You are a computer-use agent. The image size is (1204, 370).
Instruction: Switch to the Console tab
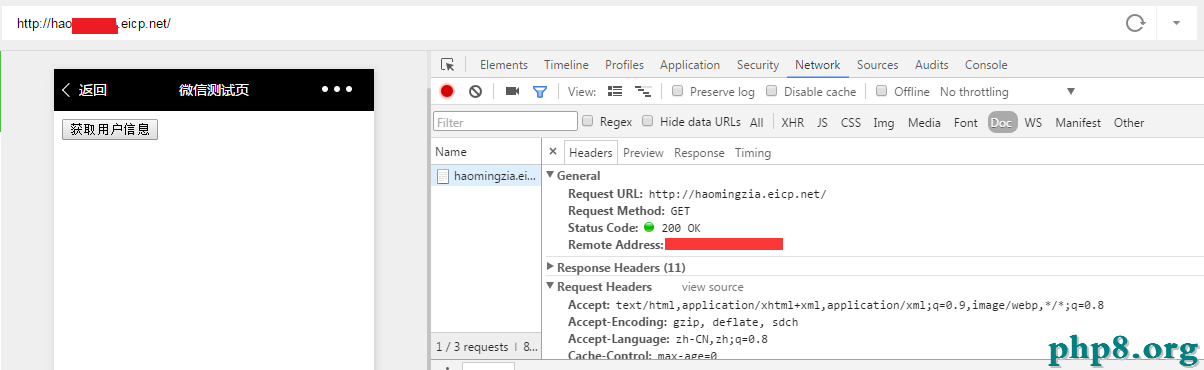pos(986,65)
